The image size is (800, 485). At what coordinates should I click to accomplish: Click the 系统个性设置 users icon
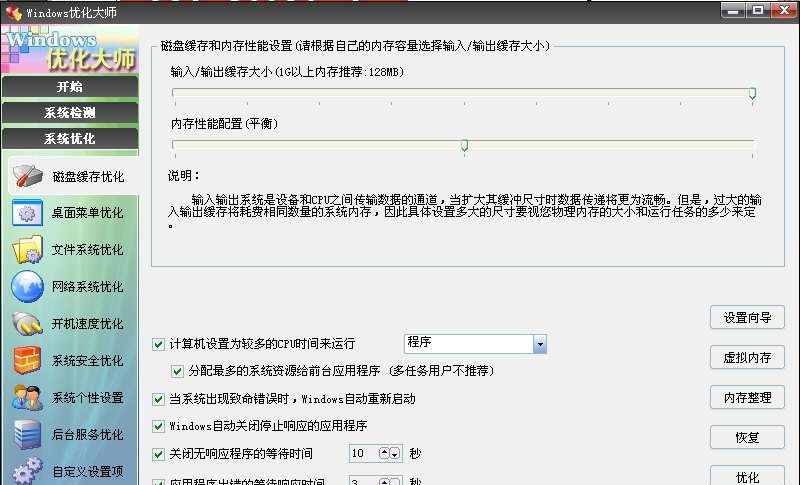click(27, 397)
